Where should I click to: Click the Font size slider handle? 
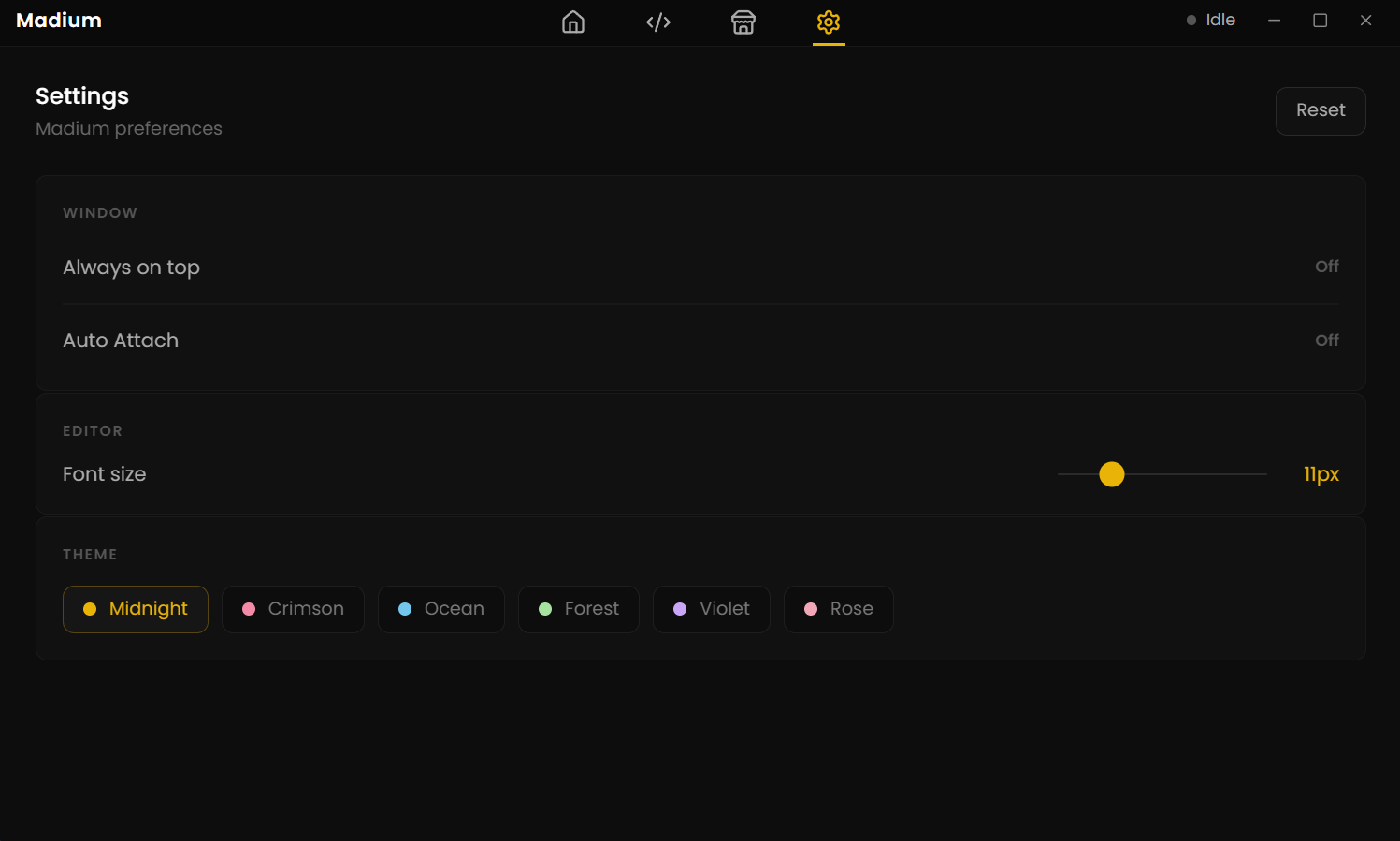(1112, 474)
